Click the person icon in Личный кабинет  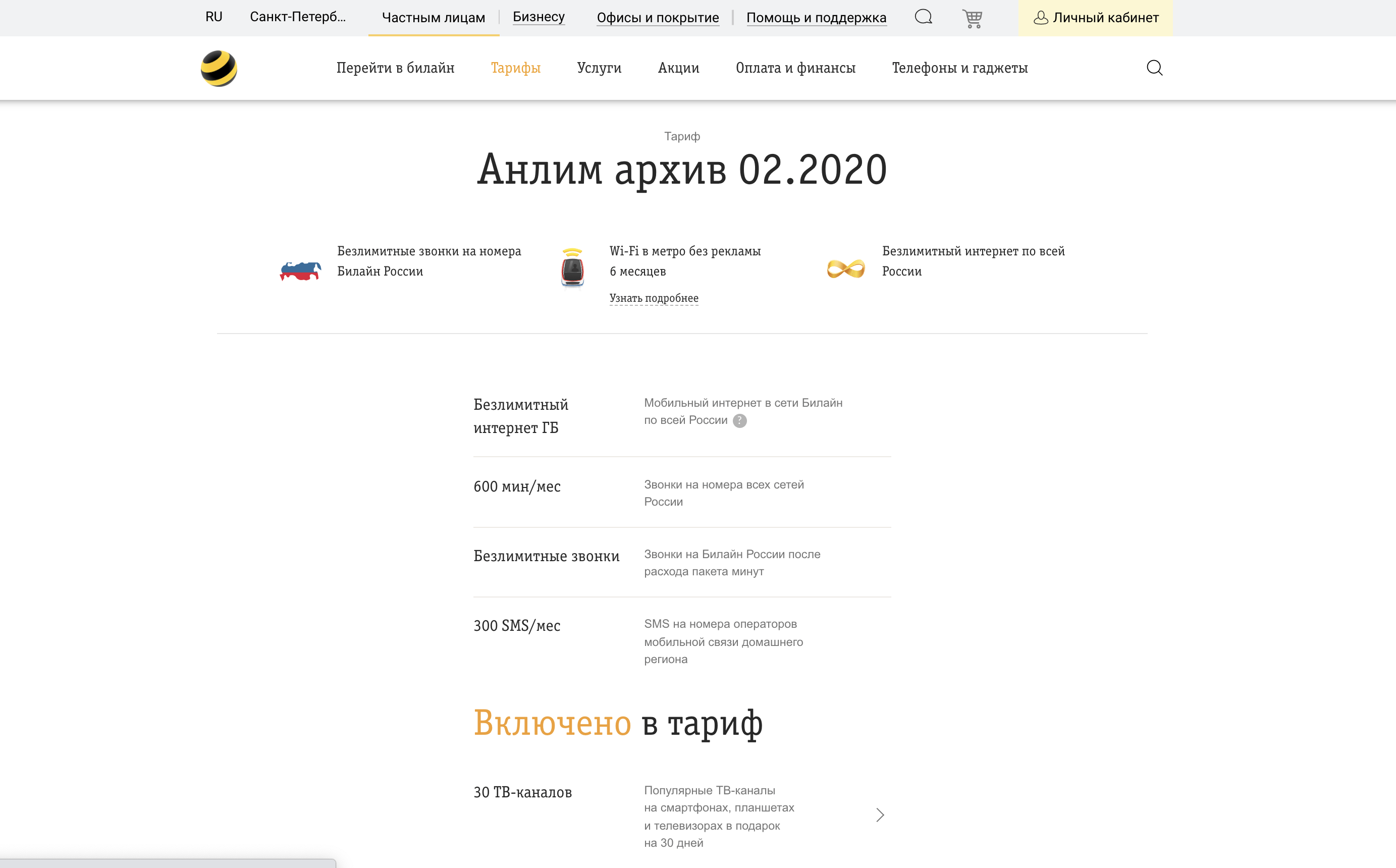coord(1040,18)
